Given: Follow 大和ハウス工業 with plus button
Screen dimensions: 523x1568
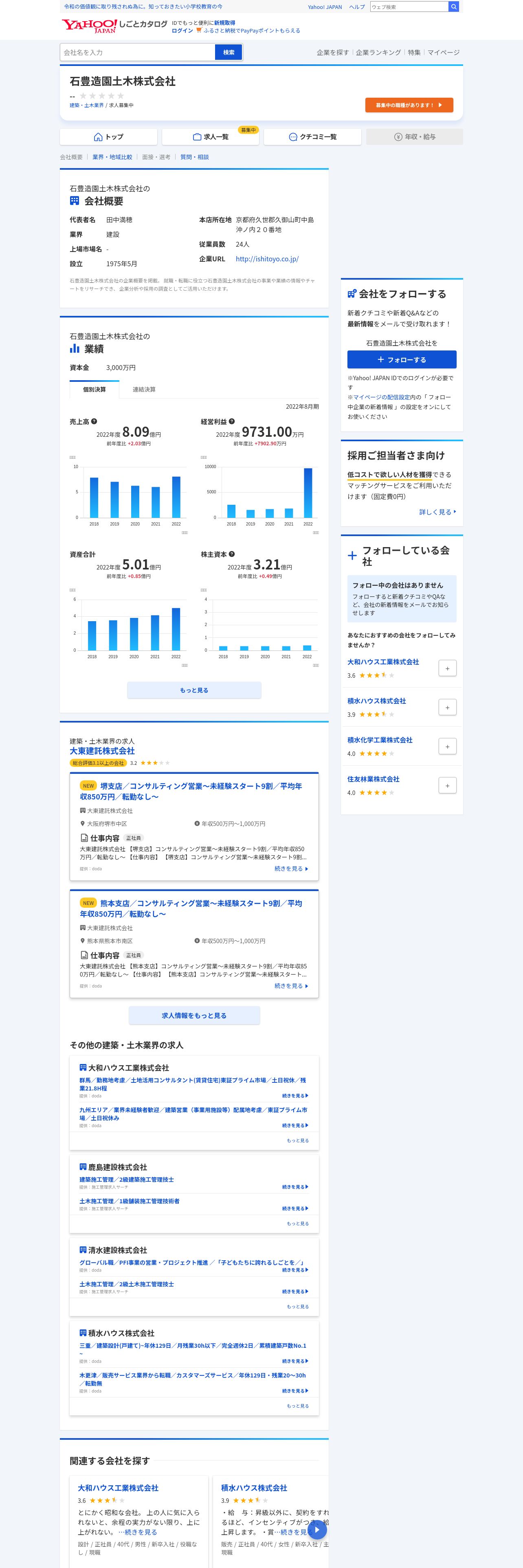Looking at the screenshot, I should [448, 668].
